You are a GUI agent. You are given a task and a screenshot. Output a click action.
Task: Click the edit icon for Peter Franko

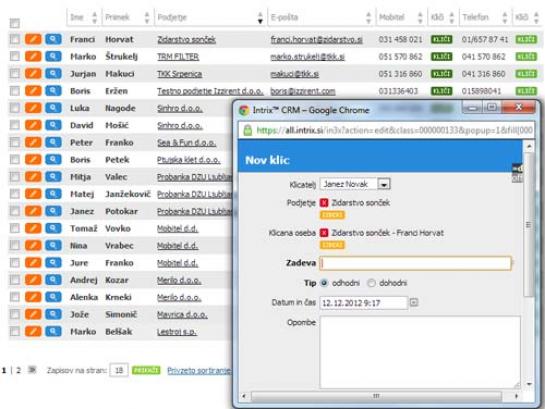[x=33, y=142]
